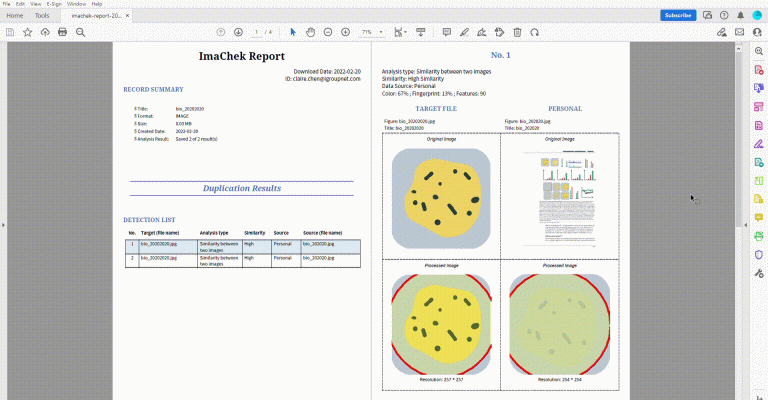Open the Window menu

coord(76,3)
